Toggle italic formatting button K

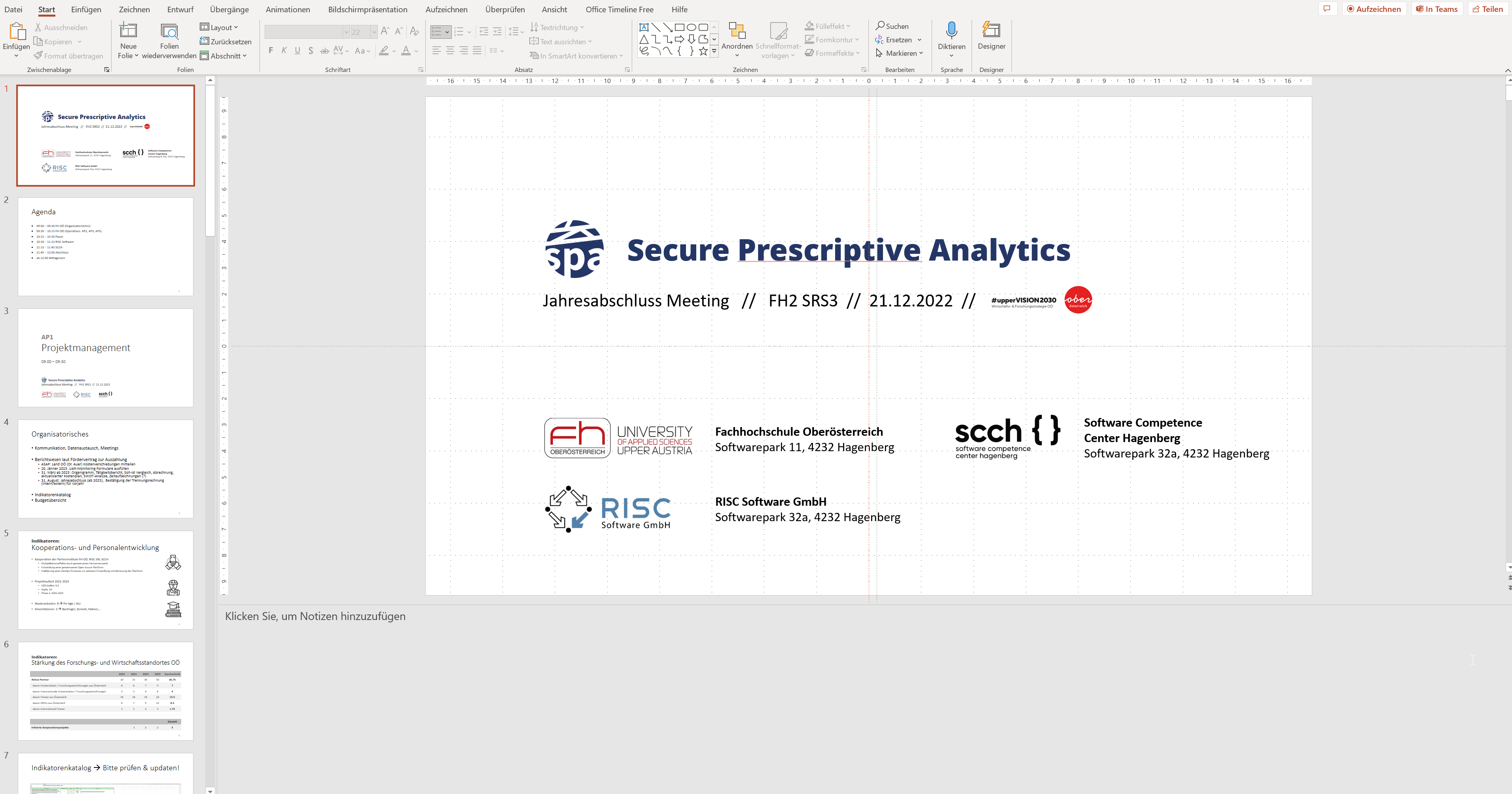[x=284, y=51]
